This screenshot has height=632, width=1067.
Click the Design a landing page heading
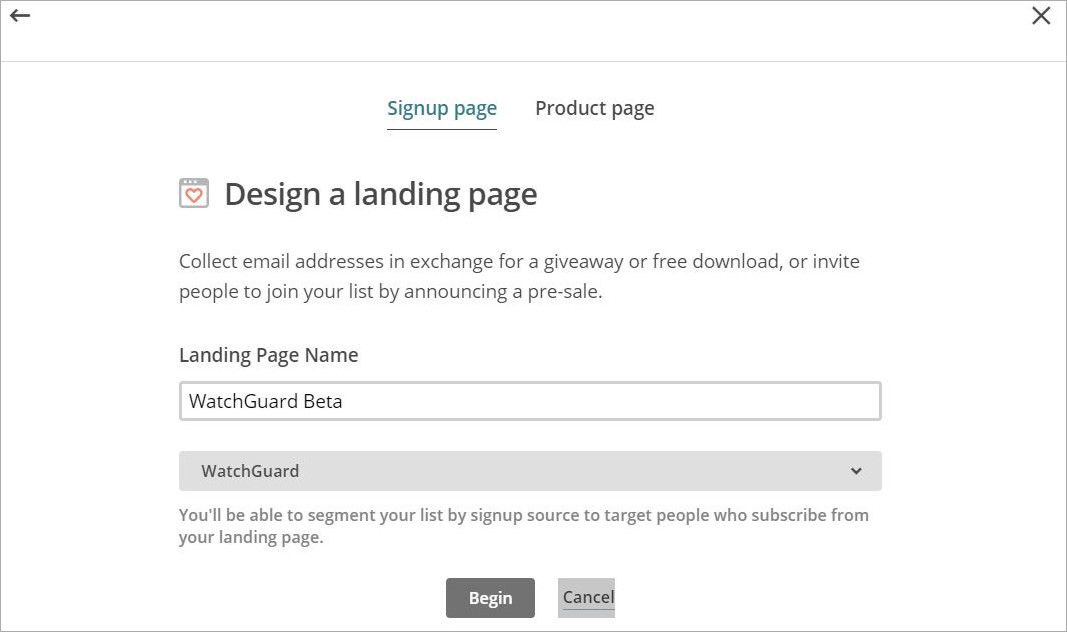point(380,194)
